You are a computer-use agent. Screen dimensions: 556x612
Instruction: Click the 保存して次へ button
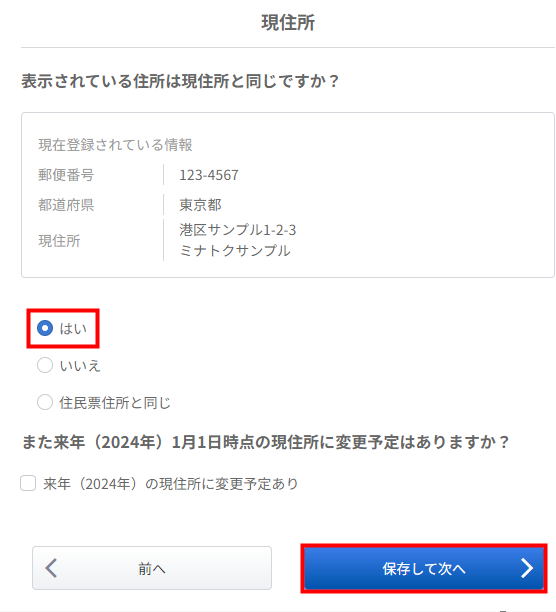point(424,568)
